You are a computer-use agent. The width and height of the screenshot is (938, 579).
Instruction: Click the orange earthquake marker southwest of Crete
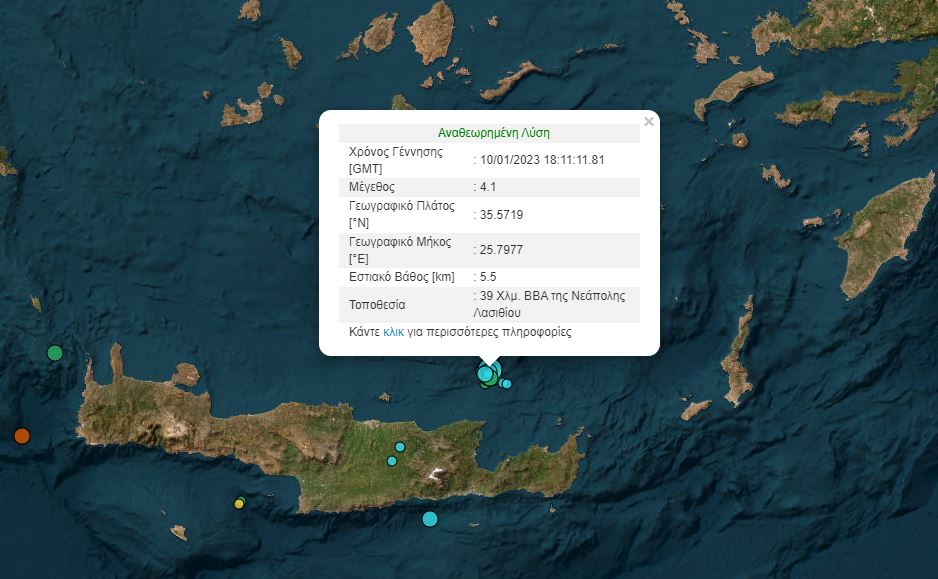[21, 435]
